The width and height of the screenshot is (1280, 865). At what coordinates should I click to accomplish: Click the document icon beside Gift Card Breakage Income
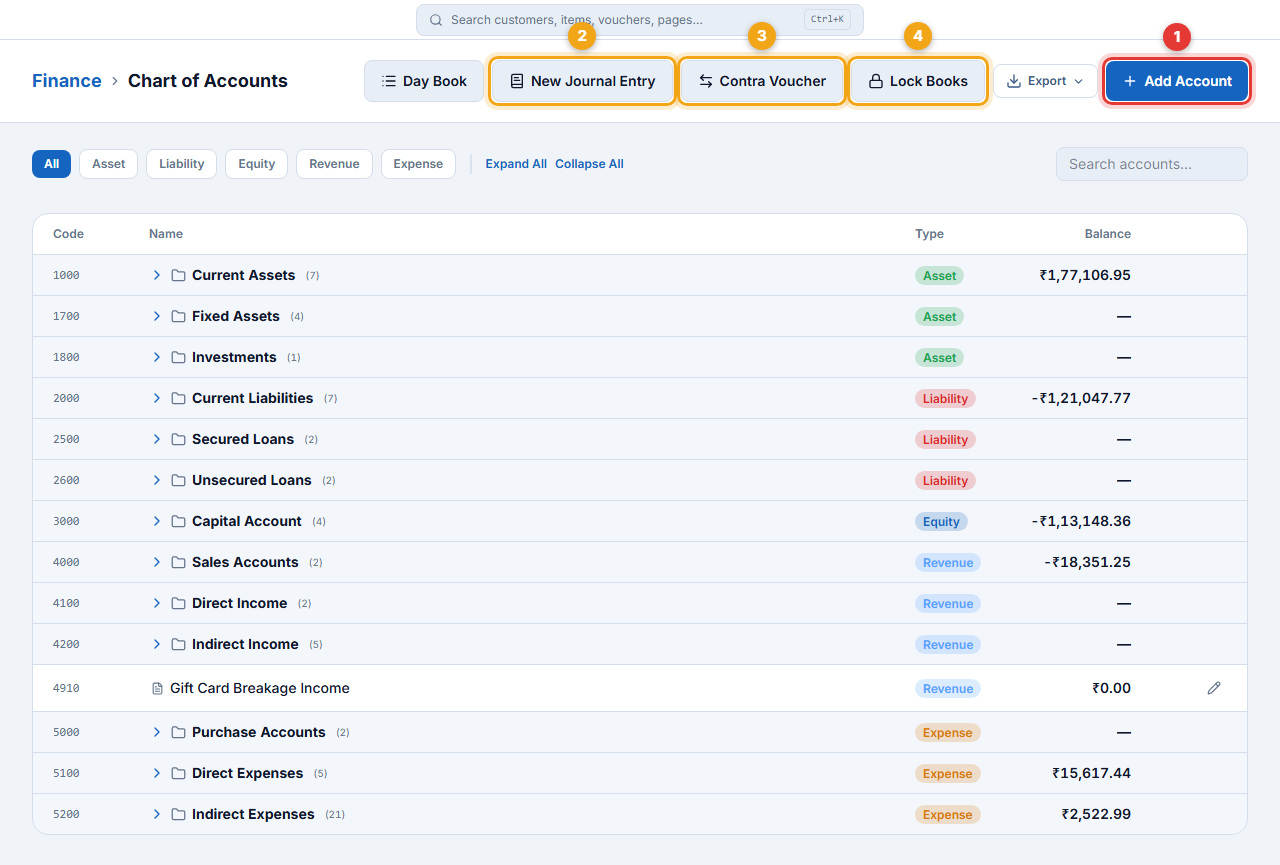pos(157,688)
